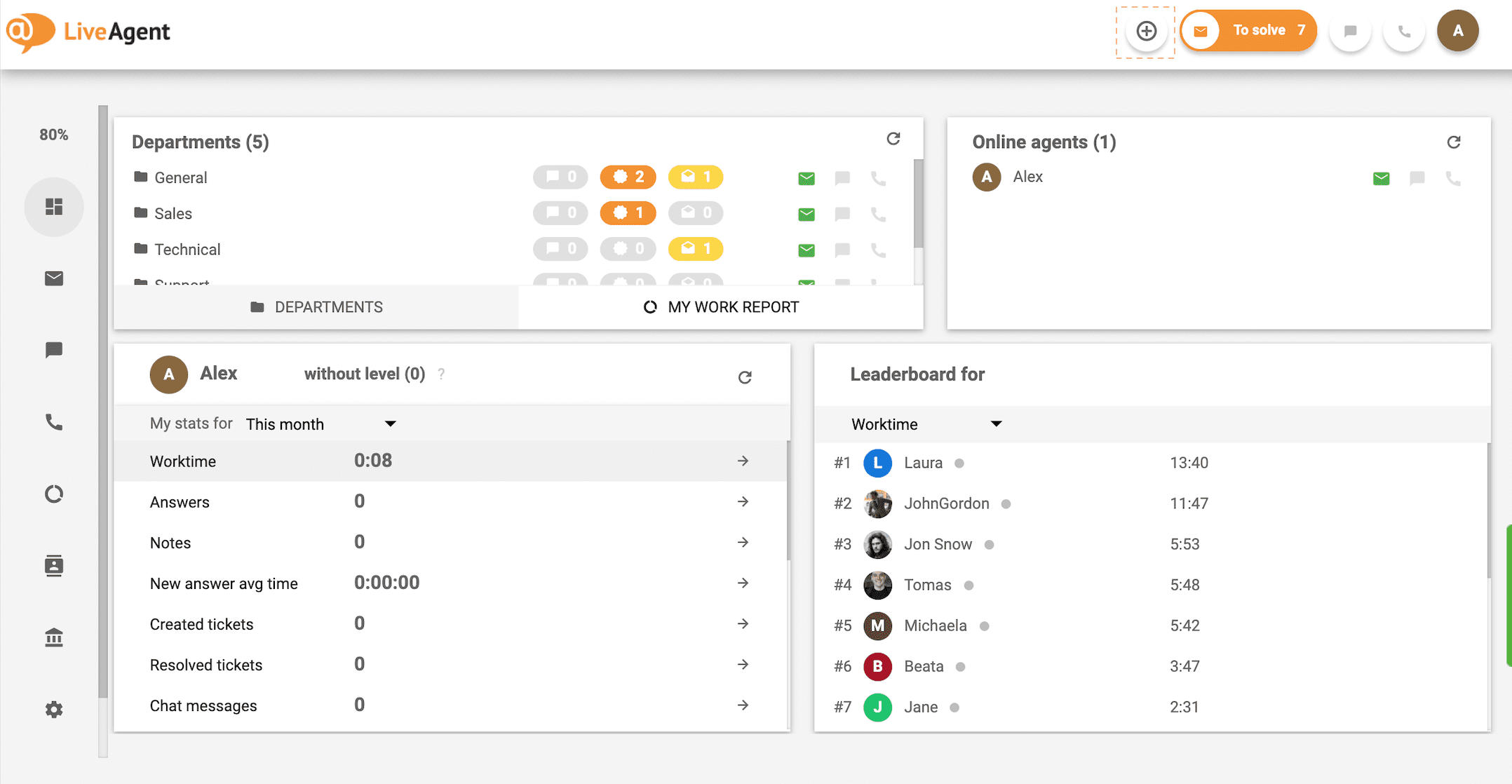The height and width of the screenshot is (784, 1512).
Task: Start a new email ticket for General department
Action: [x=806, y=177]
